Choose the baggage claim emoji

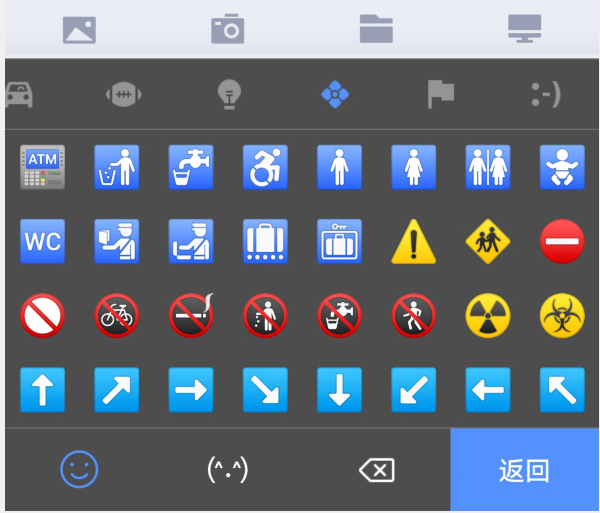pyautogui.click(x=265, y=241)
